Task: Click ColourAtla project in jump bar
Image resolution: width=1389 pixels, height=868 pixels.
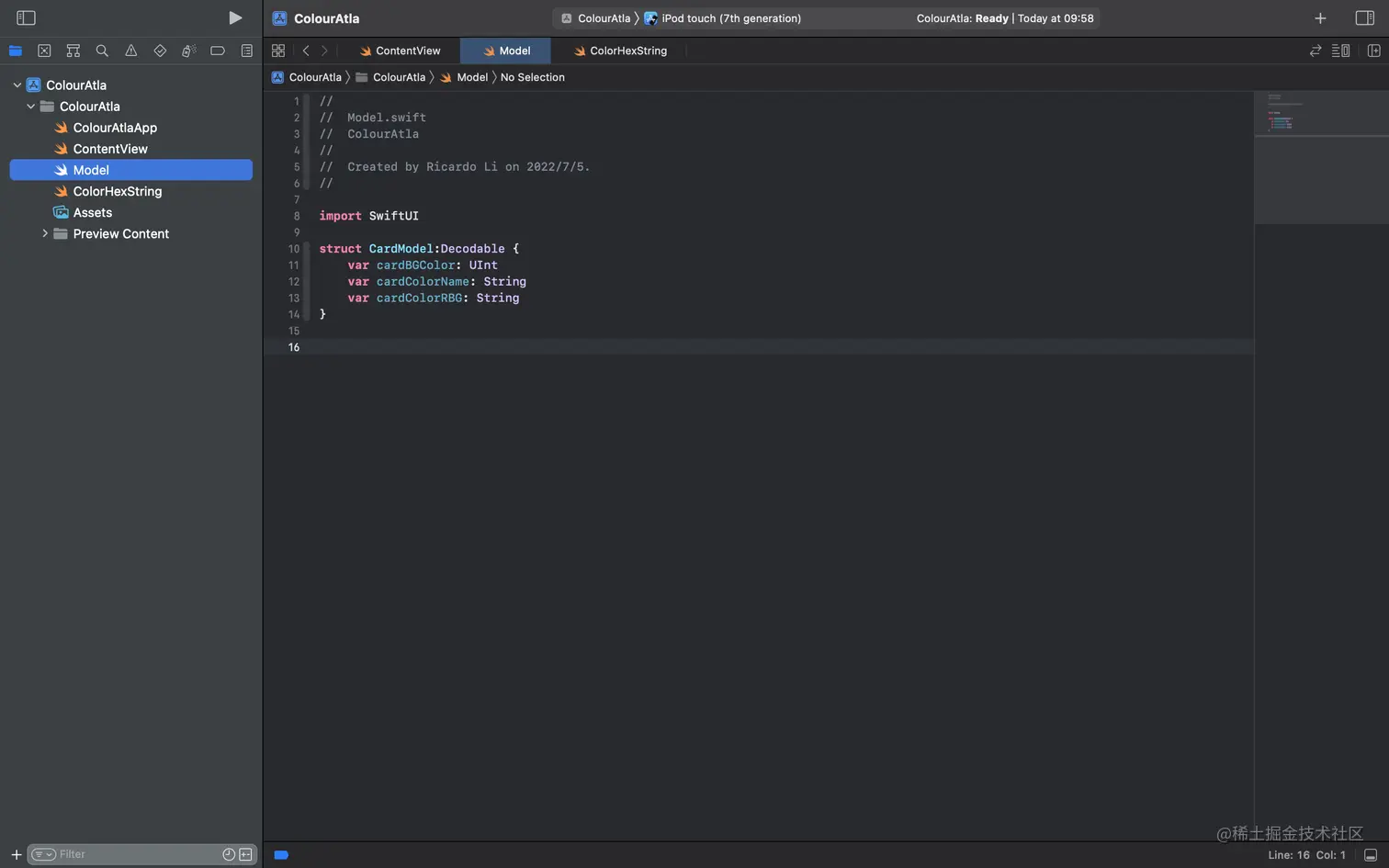Action: [x=307, y=77]
